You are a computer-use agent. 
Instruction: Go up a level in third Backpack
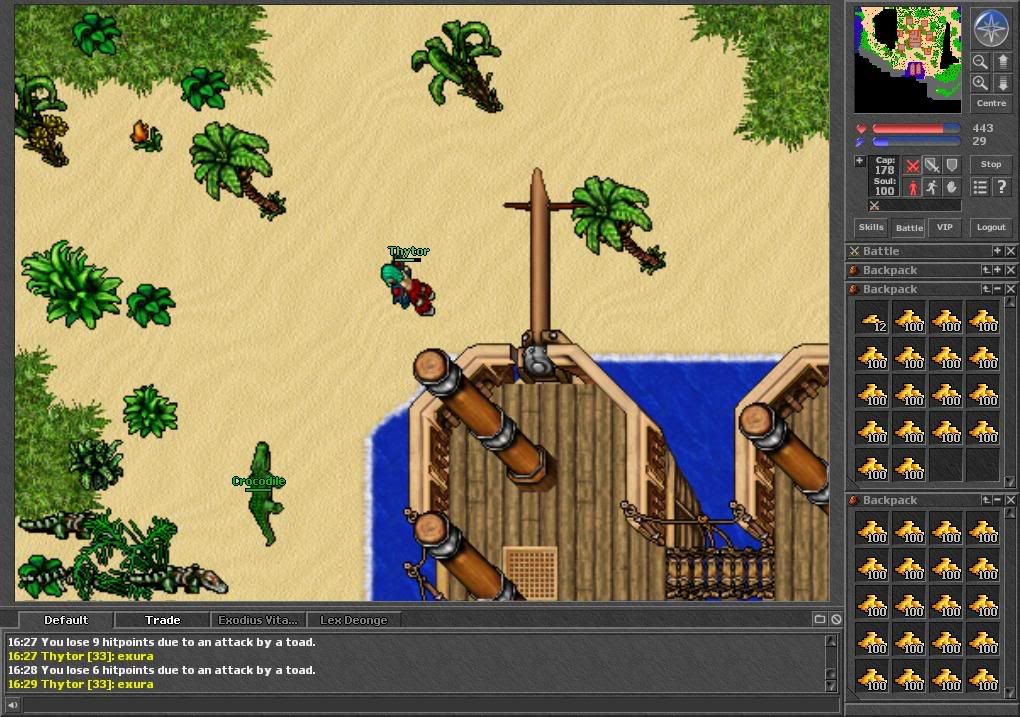click(x=987, y=500)
